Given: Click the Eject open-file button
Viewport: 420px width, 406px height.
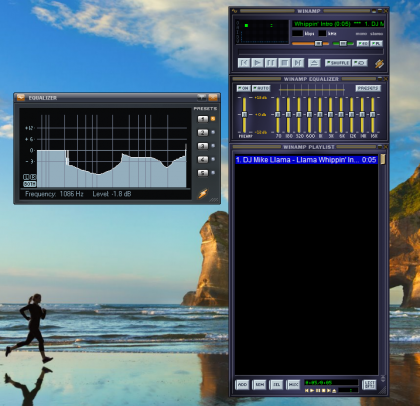Looking at the screenshot, I should tap(314, 63).
